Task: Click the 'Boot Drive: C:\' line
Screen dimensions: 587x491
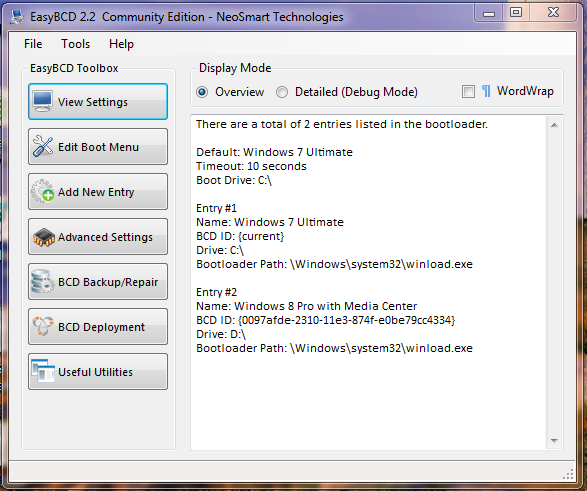Action: click(x=234, y=180)
